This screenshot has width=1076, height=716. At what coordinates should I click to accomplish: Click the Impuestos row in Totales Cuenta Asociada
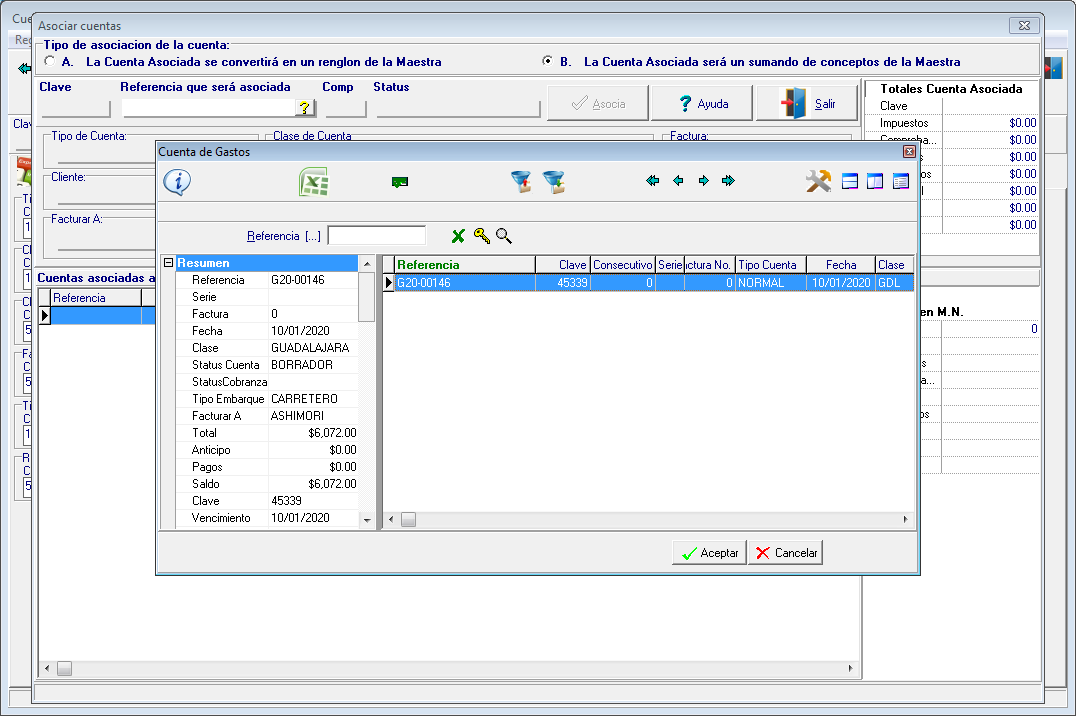(x=952, y=123)
